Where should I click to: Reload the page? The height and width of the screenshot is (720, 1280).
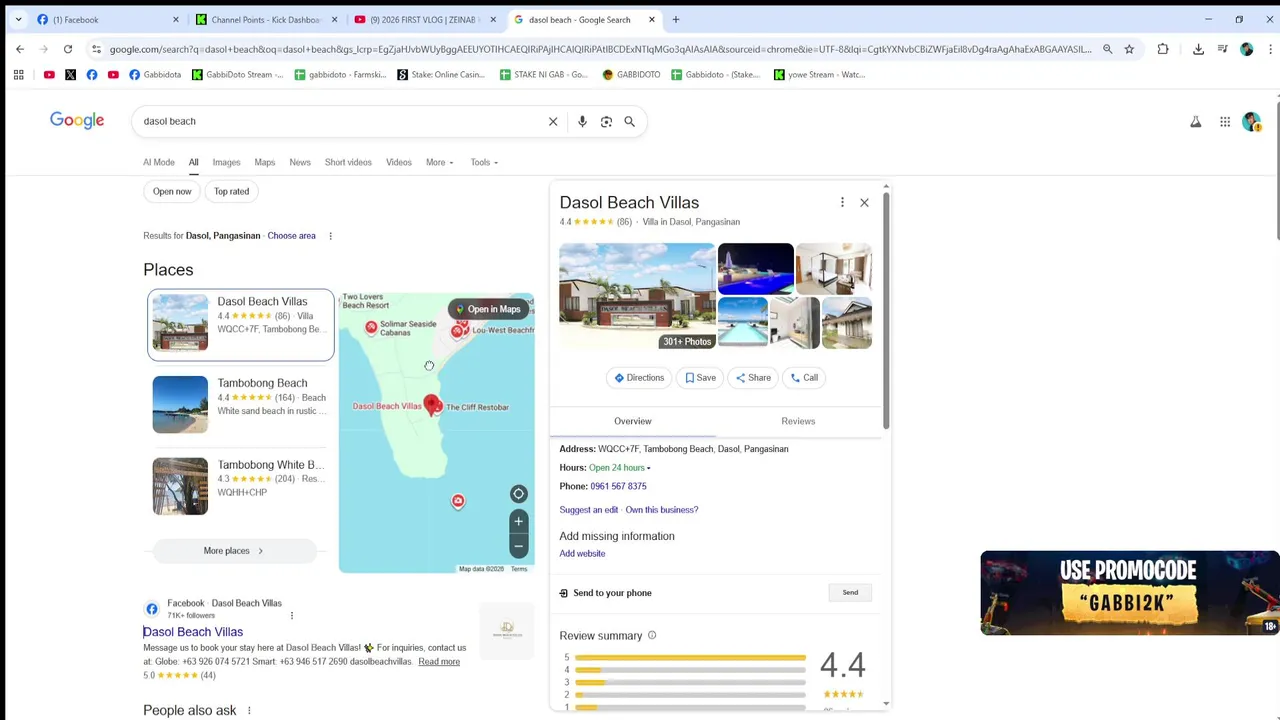click(x=68, y=49)
